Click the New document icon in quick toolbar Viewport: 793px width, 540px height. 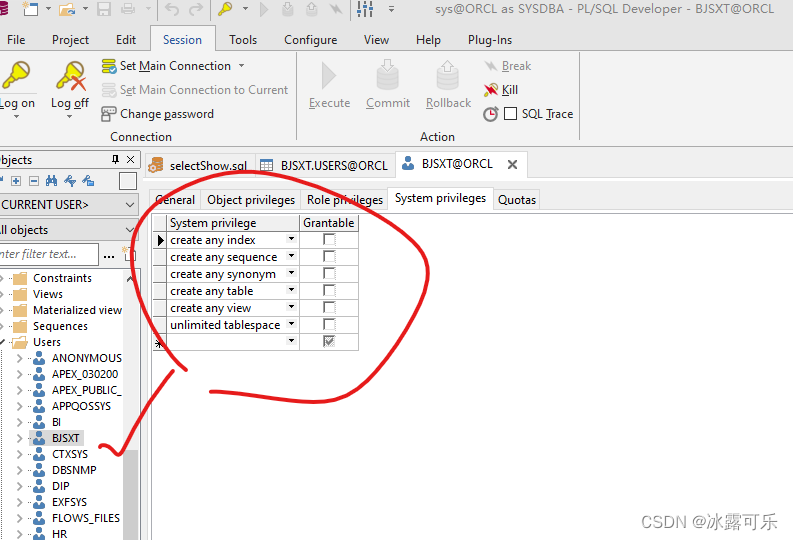coord(30,9)
